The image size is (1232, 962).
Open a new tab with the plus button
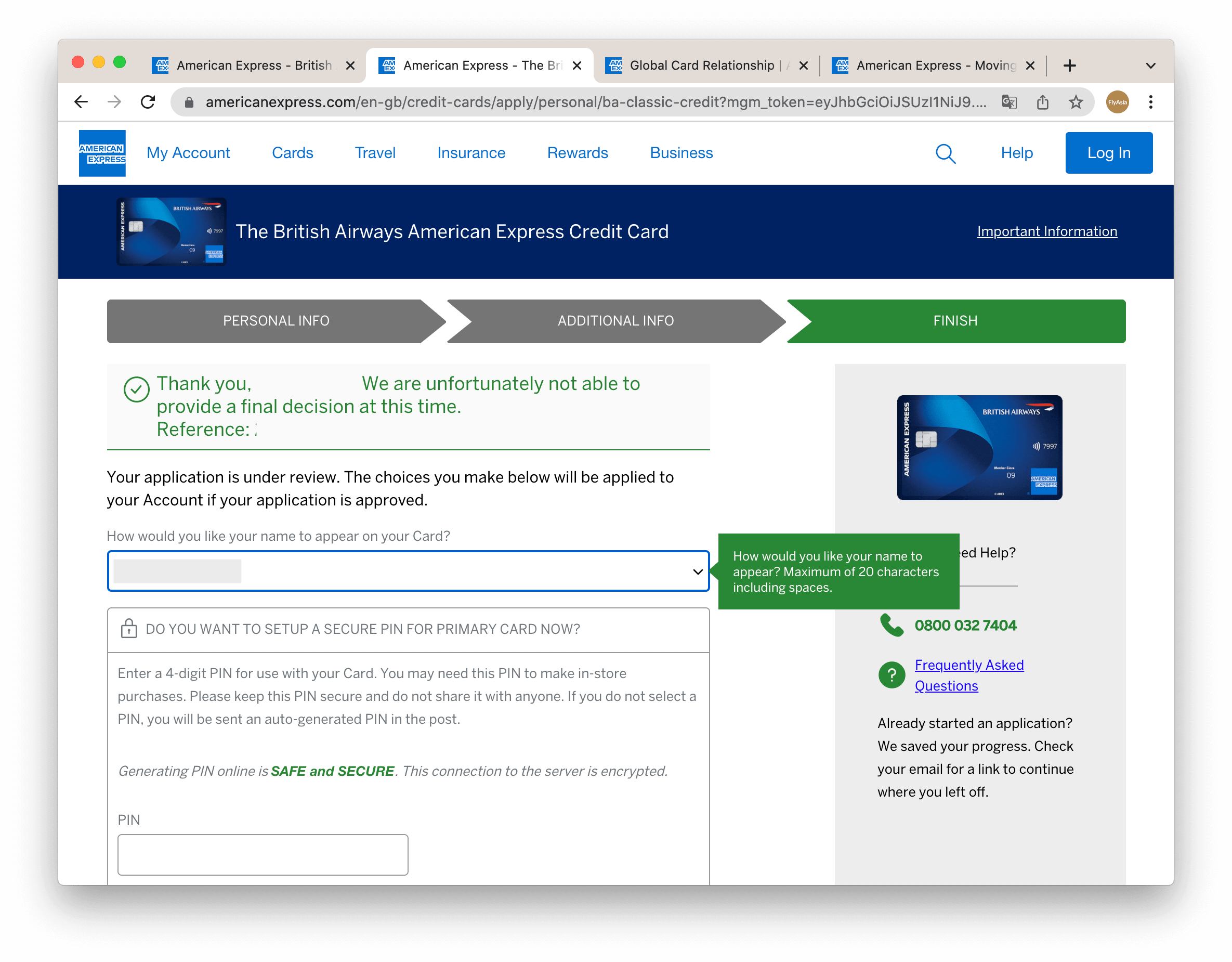pyautogui.click(x=1069, y=66)
